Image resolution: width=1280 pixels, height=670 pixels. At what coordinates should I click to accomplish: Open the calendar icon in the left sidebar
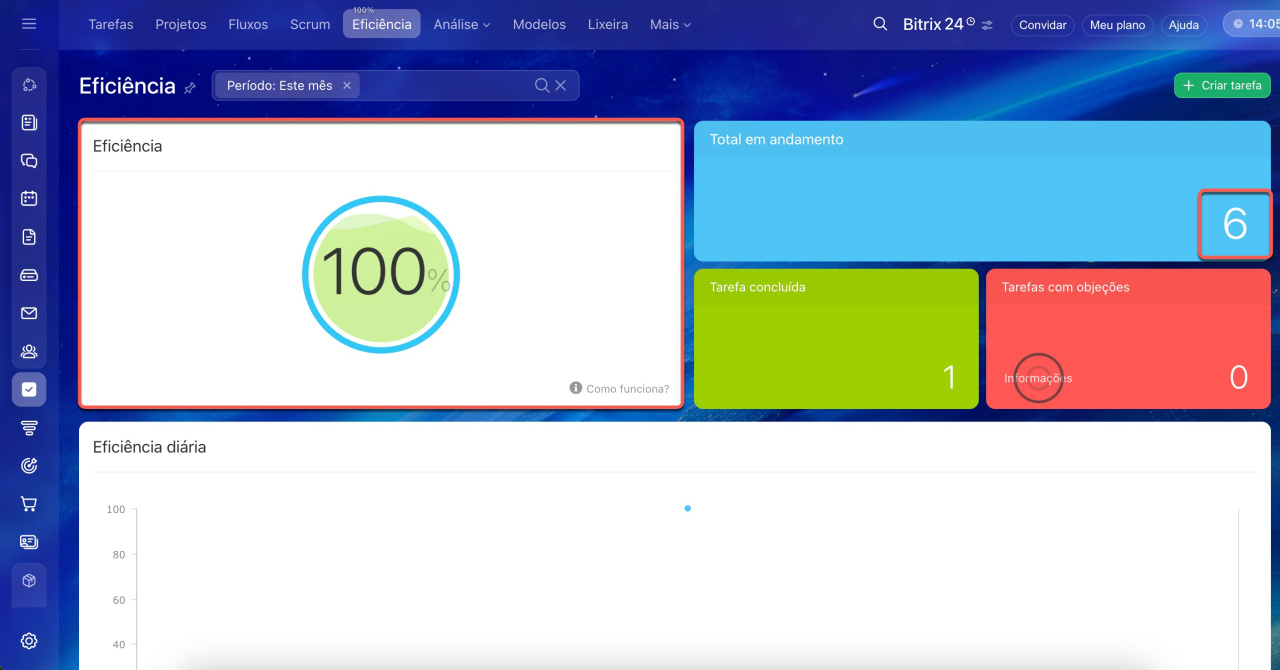[x=29, y=199]
